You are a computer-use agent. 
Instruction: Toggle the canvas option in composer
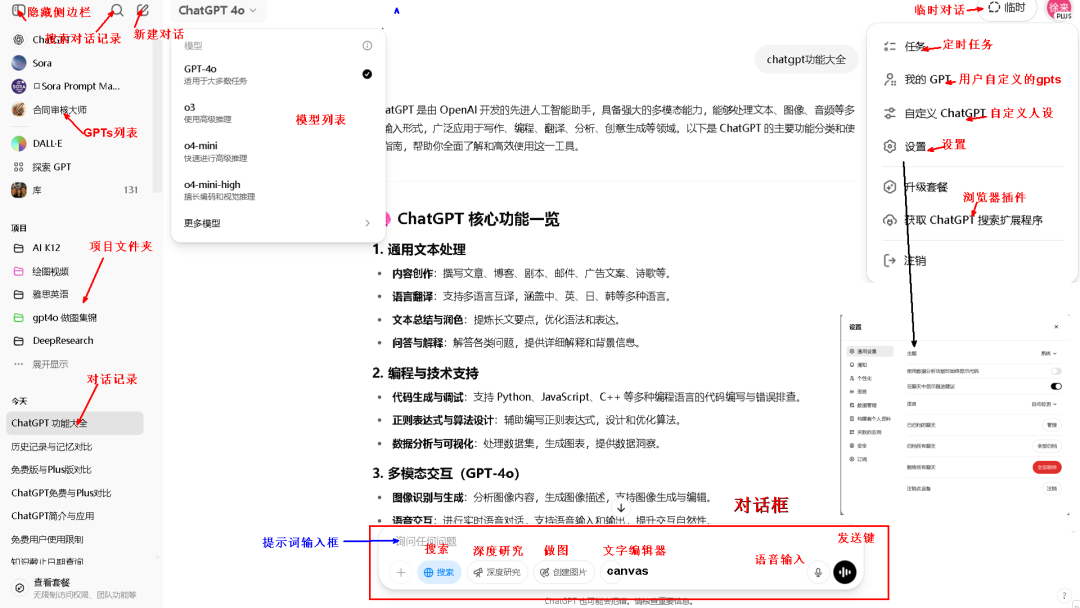point(627,571)
